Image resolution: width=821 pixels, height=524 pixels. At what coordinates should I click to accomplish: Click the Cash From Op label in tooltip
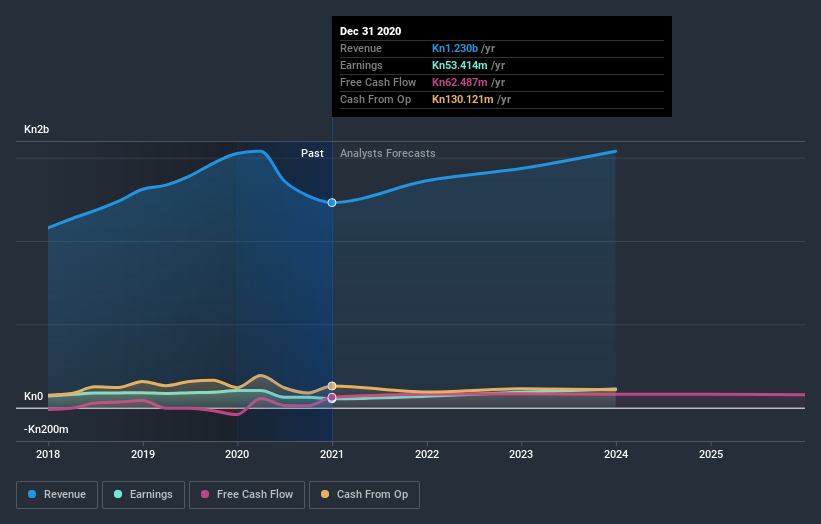tap(375, 99)
